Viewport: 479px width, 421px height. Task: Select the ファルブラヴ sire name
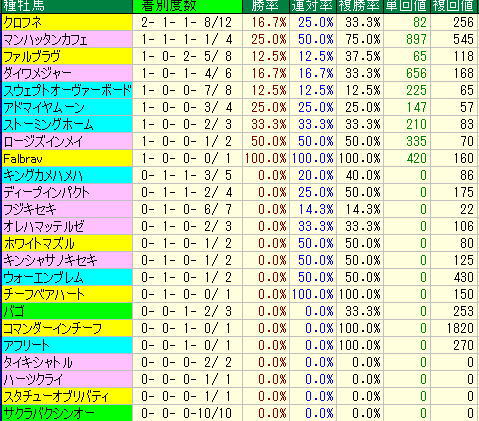[32, 56]
